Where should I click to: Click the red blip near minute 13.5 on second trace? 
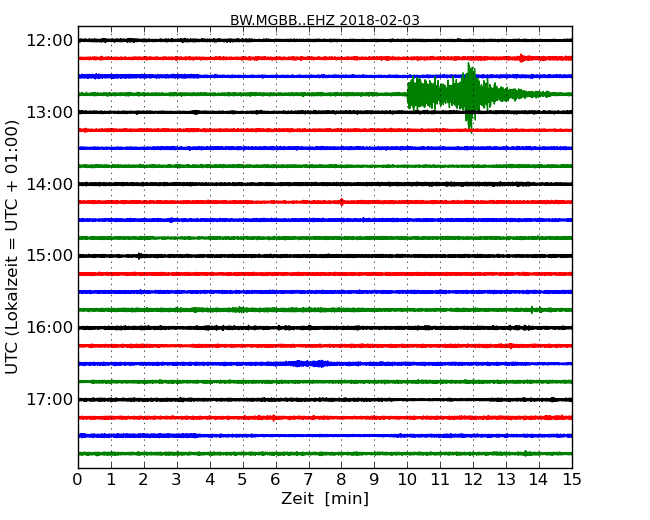(x=521, y=58)
